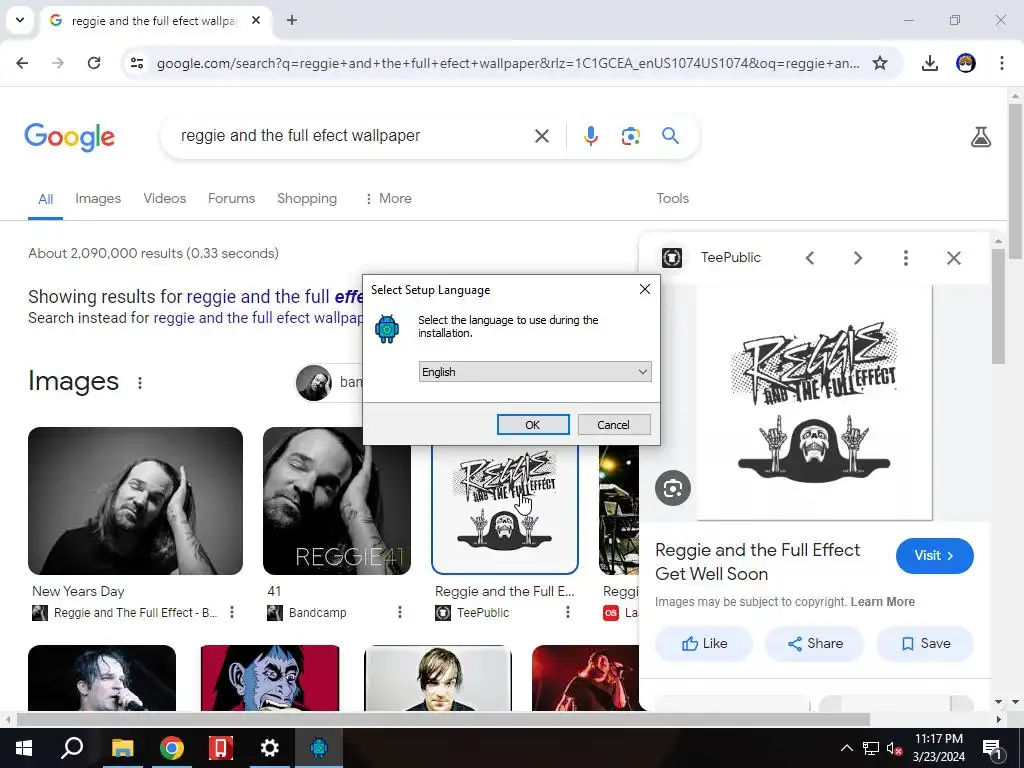Click the Chrome forward arrow
Image resolution: width=1024 pixels, height=768 pixels.
tap(58, 63)
